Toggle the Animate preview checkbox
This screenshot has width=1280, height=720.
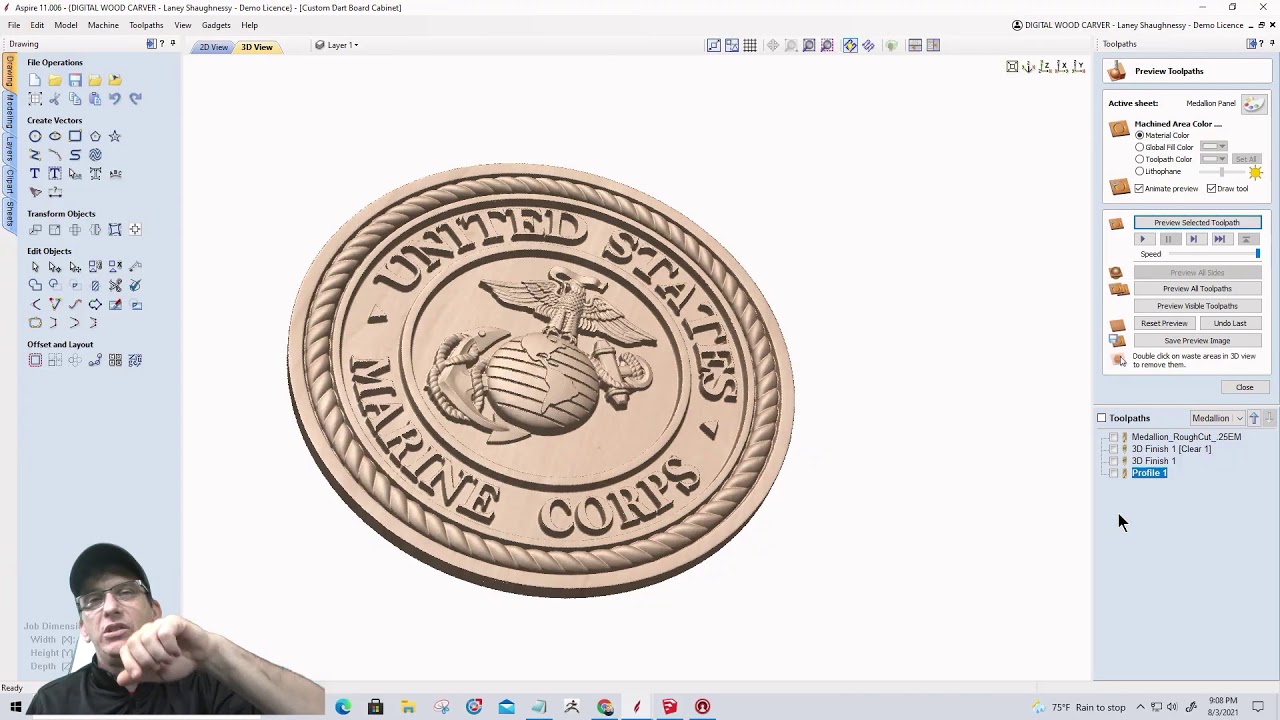[x=1139, y=188]
